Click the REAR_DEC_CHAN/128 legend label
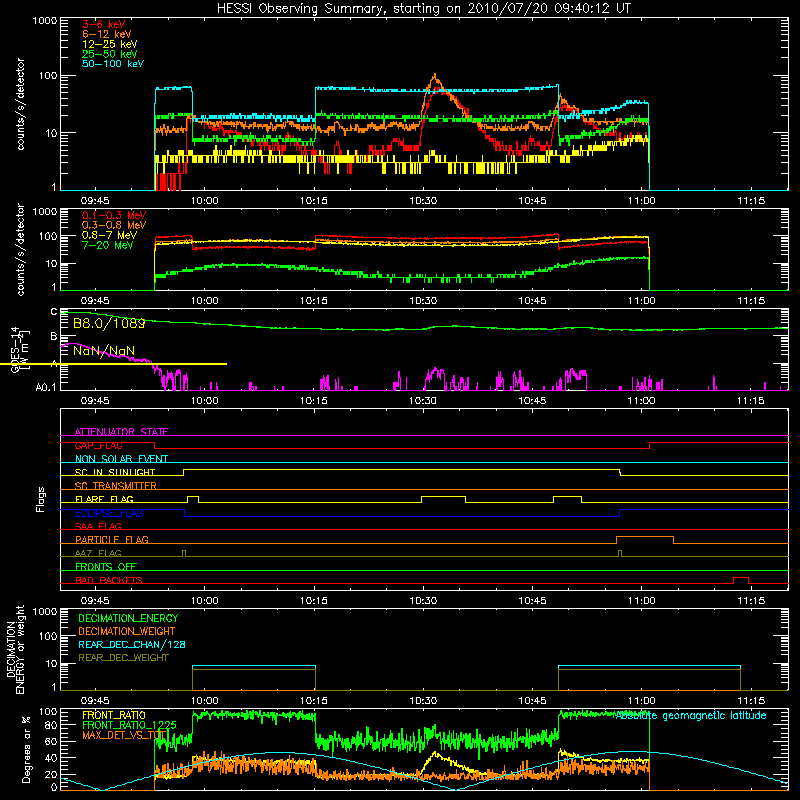This screenshot has height=800, width=800. point(132,645)
